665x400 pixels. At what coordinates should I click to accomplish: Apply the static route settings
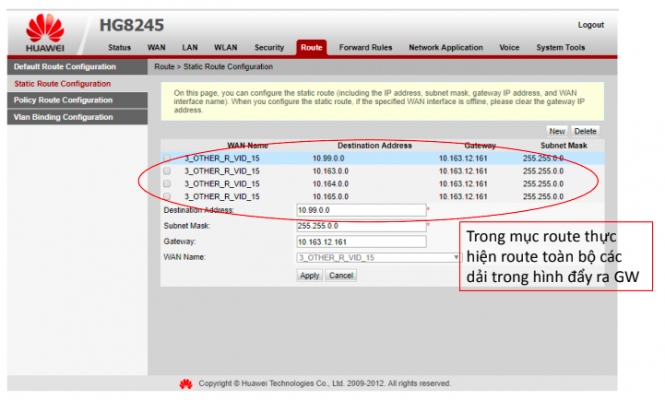pyautogui.click(x=310, y=275)
